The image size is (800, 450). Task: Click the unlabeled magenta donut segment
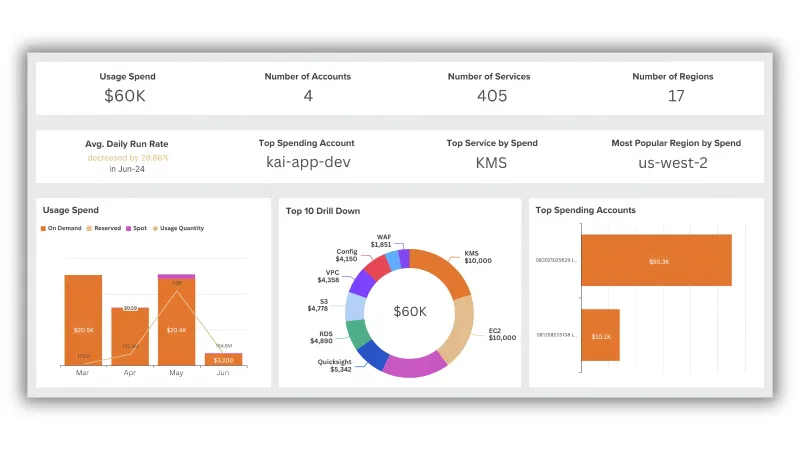(x=413, y=365)
